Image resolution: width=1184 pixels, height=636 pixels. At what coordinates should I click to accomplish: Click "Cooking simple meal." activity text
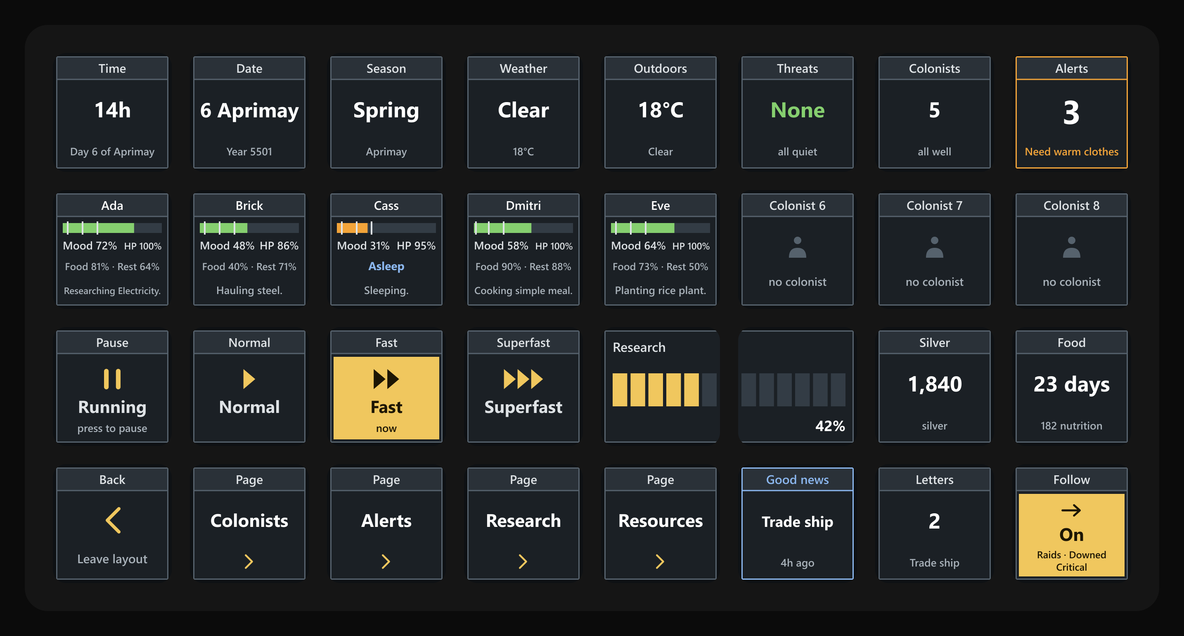pyautogui.click(x=523, y=291)
